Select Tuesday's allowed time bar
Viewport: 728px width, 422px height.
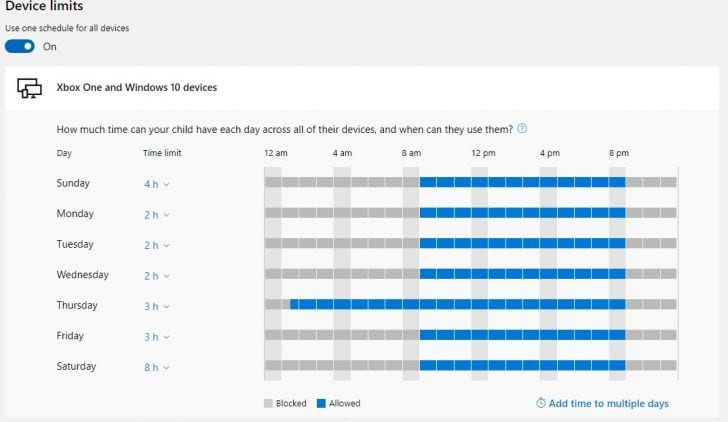522,243
